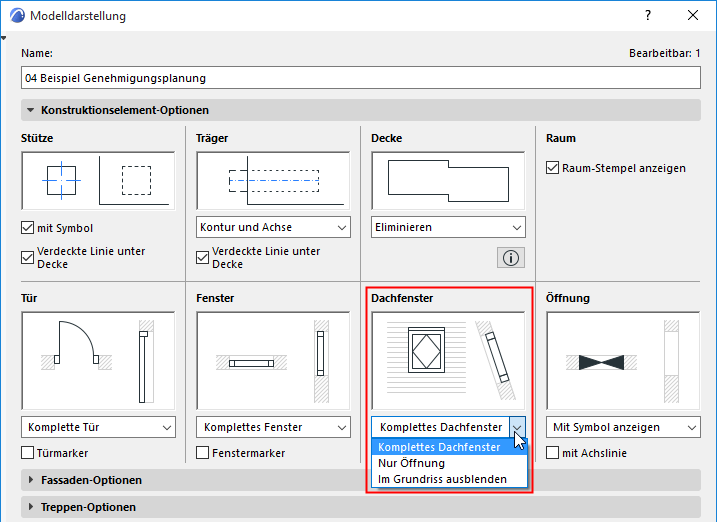Click the Träger beam preview image
Image resolution: width=717 pixels, height=522 pixels.
click(273, 180)
